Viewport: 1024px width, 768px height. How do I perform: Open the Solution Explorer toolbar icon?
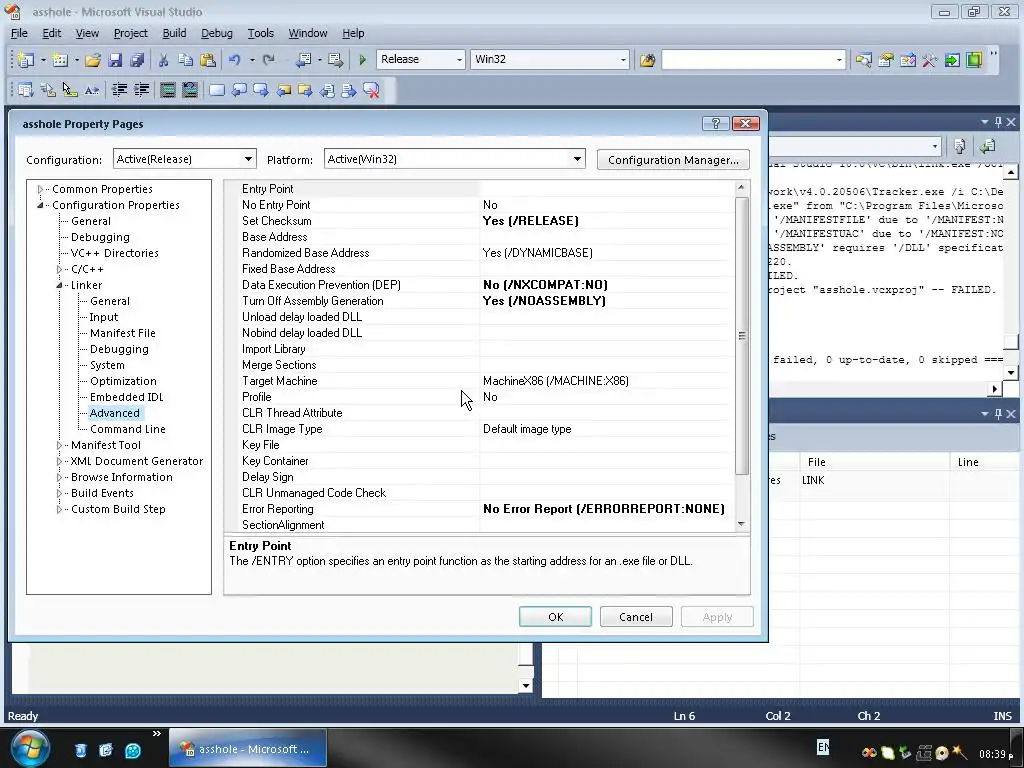click(x=864, y=60)
